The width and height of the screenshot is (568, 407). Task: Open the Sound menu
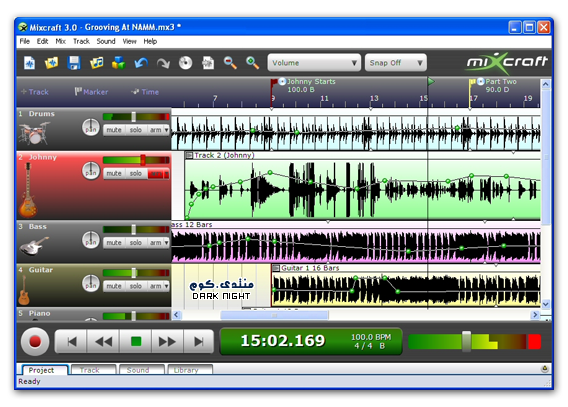click(106, 41)
